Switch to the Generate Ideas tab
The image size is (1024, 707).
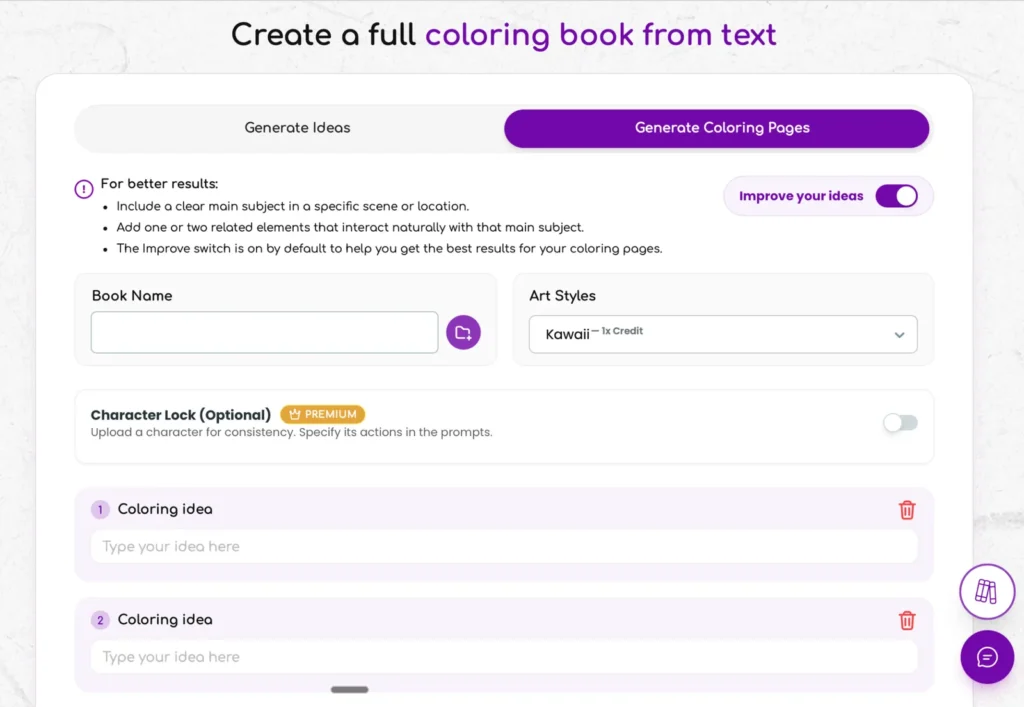pyautogui.click(x=297, y=128)
